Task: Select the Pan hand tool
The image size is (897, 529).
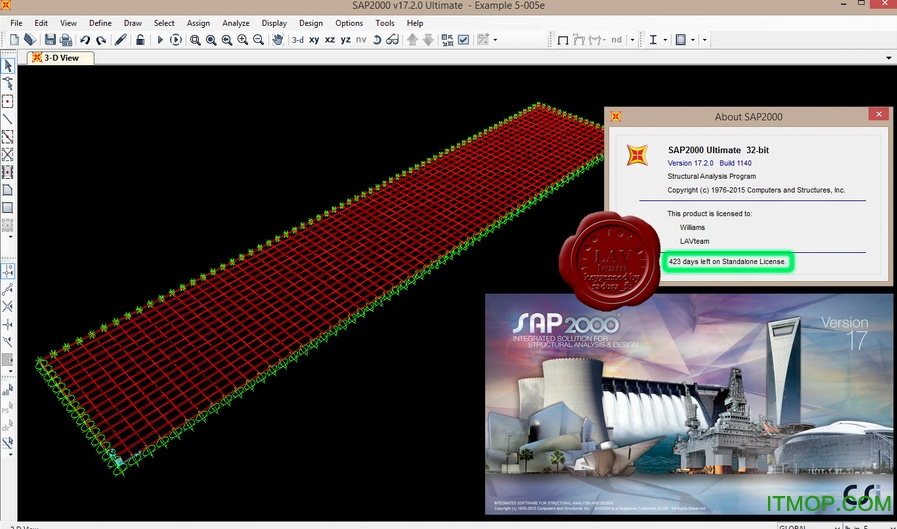Action: [278, 40]
